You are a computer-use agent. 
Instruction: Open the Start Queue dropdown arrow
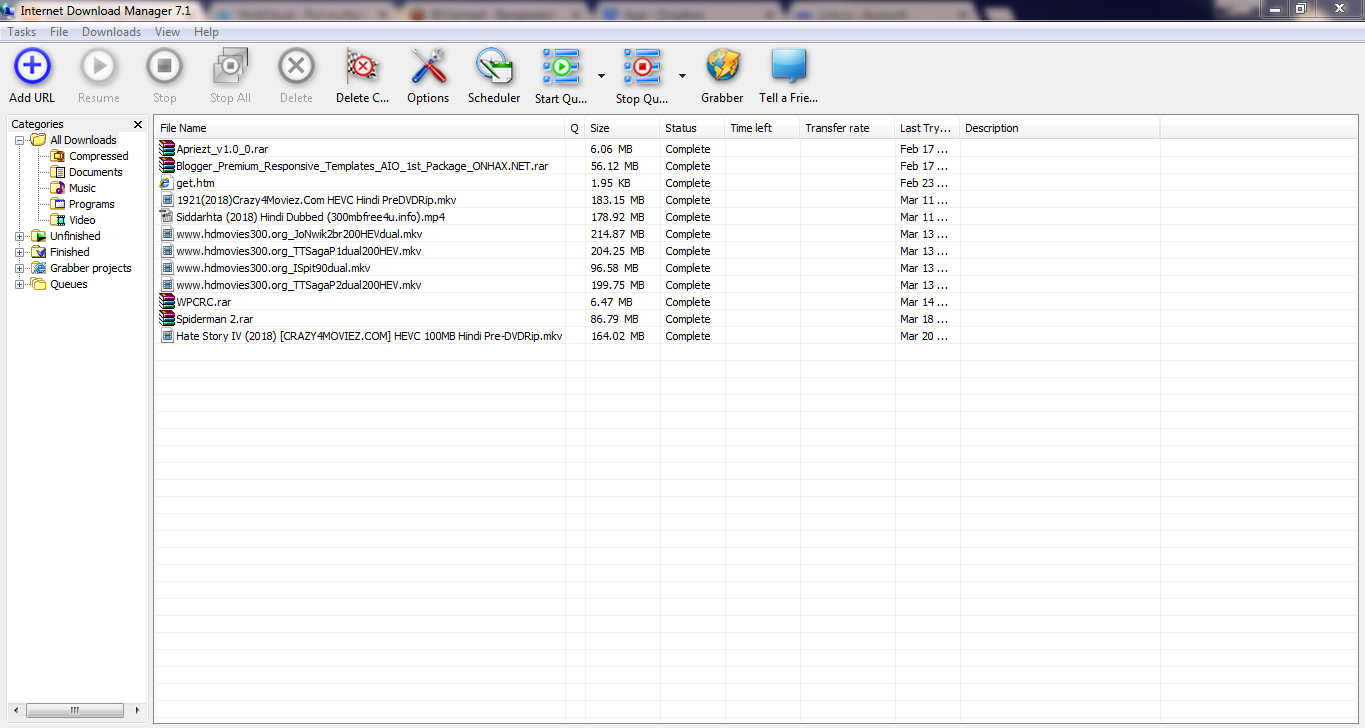click(x=601, y=76)
